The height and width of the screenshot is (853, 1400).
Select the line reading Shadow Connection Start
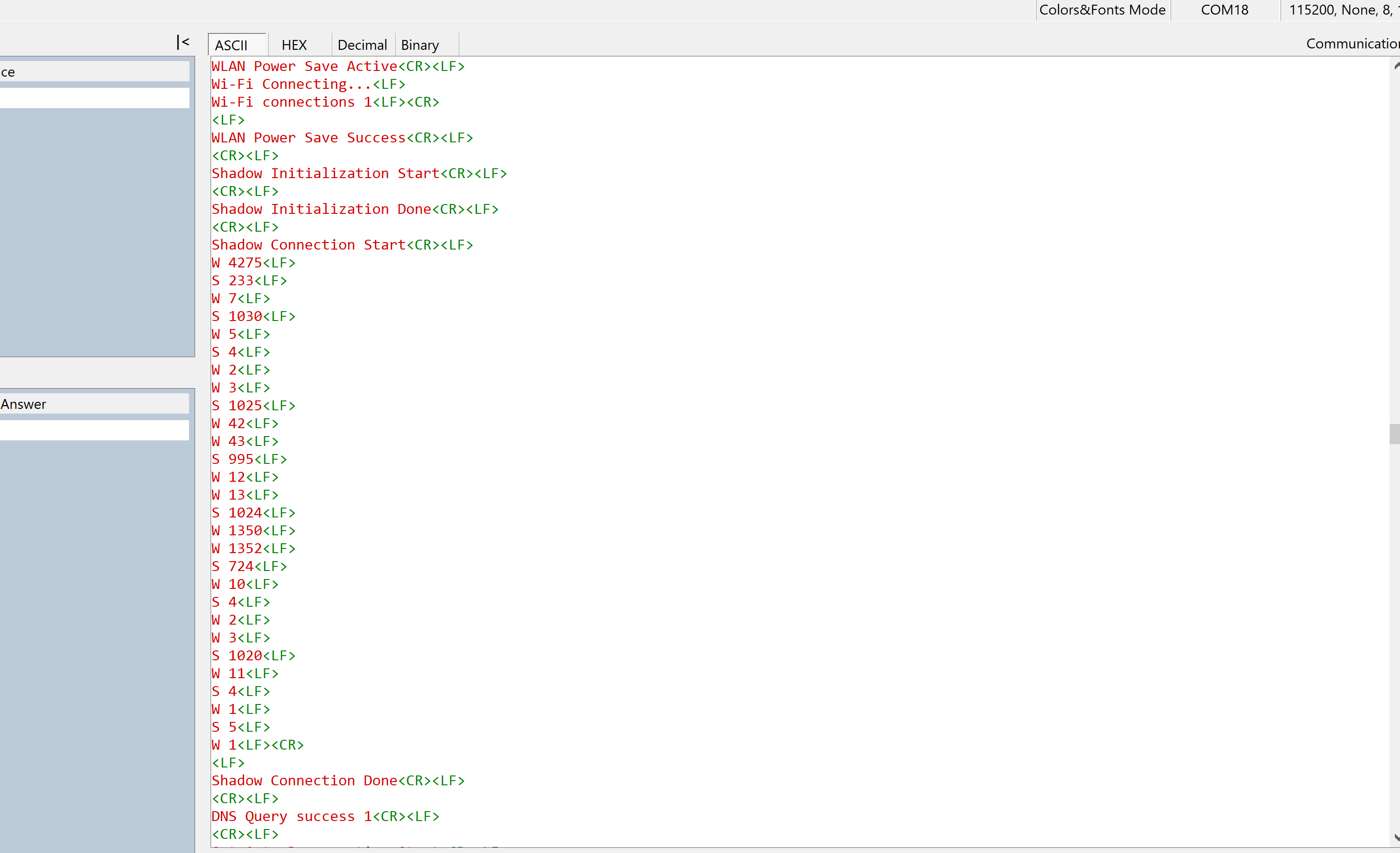[x=342, y=244]
